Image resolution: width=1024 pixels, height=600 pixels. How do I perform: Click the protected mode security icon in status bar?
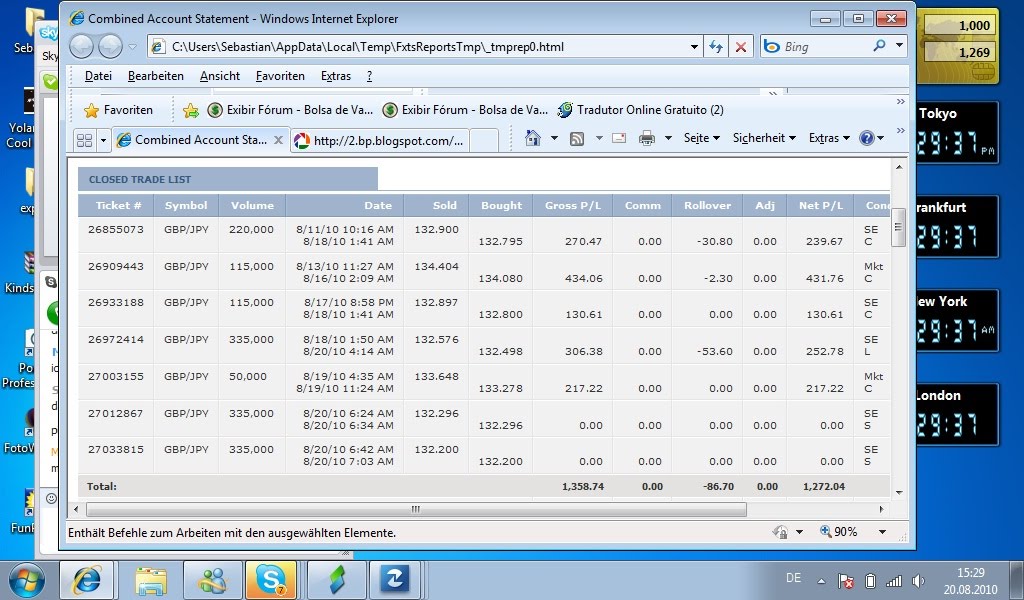(x=780, y=531)
